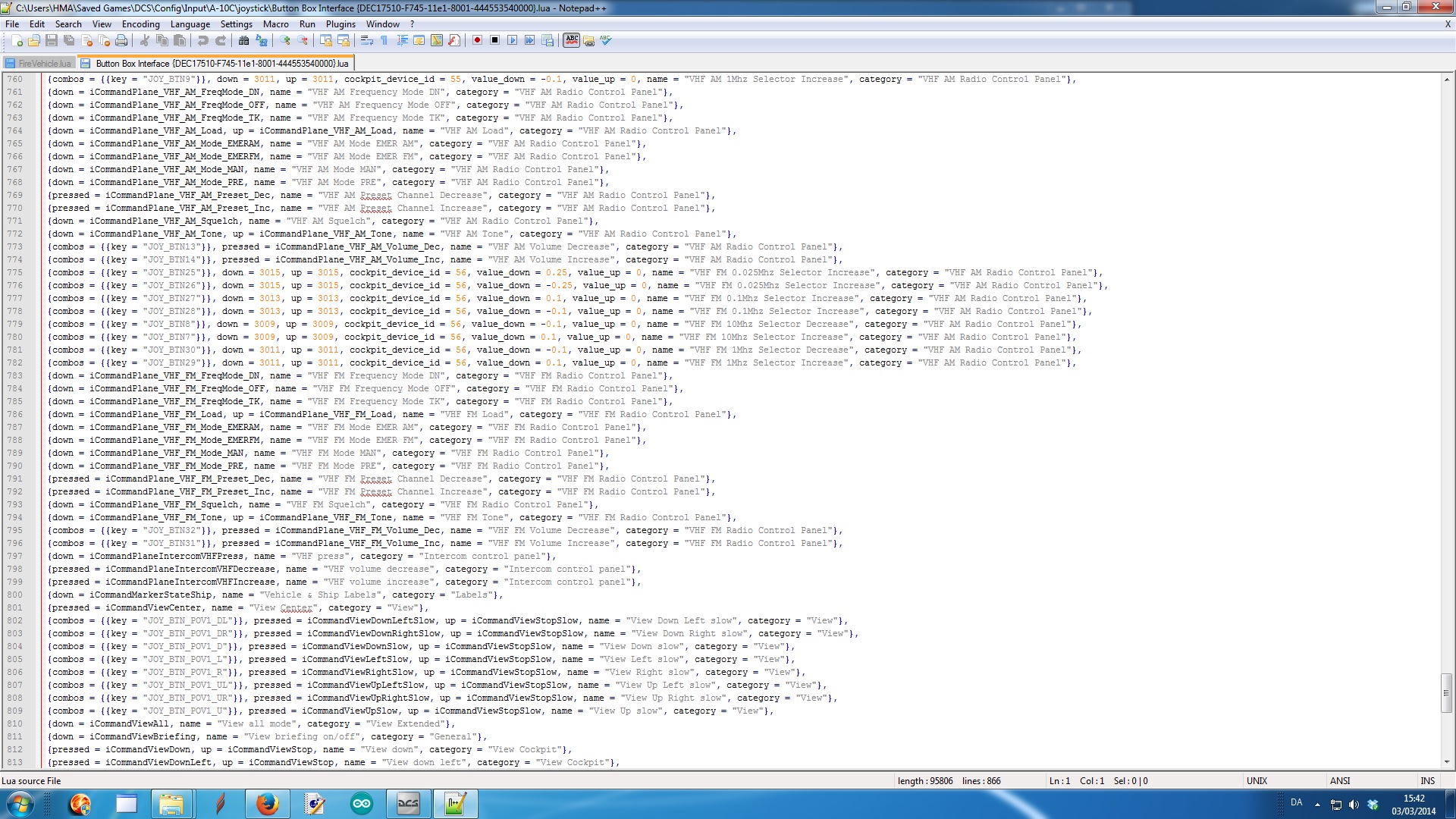Toggle synchronize vertical scrolling icon
This screenshot has width=1456, height=819.
(326, 40)
